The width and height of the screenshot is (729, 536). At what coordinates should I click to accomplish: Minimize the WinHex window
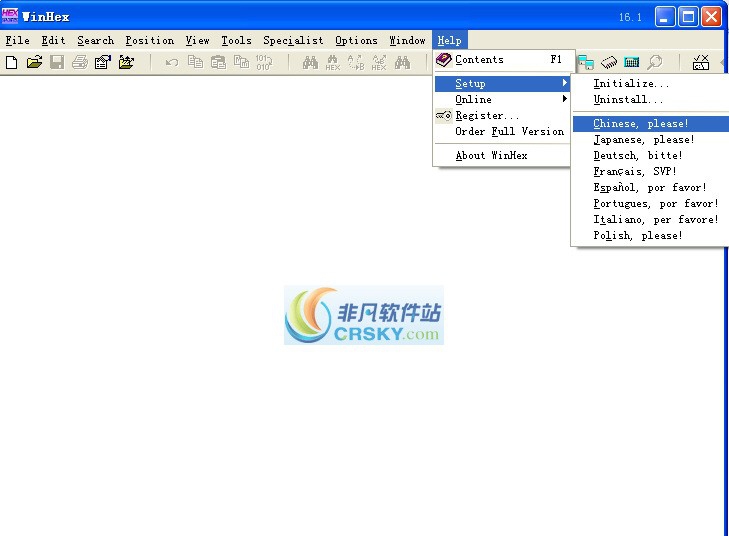coord(665,17)
